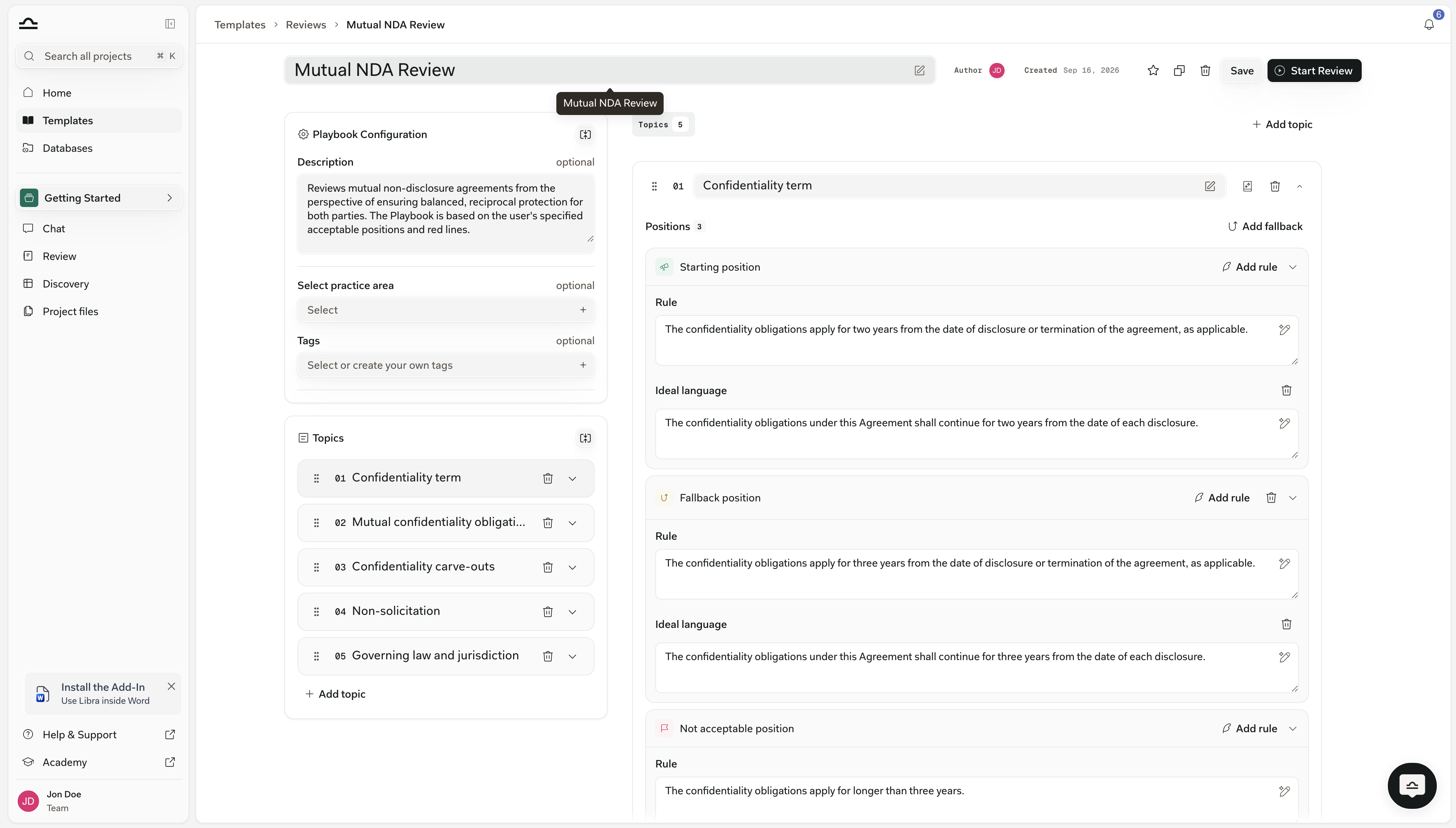The width and height of the screenshot is (1456, 828).
Task: Click into the Description text area
Action: 446,214
